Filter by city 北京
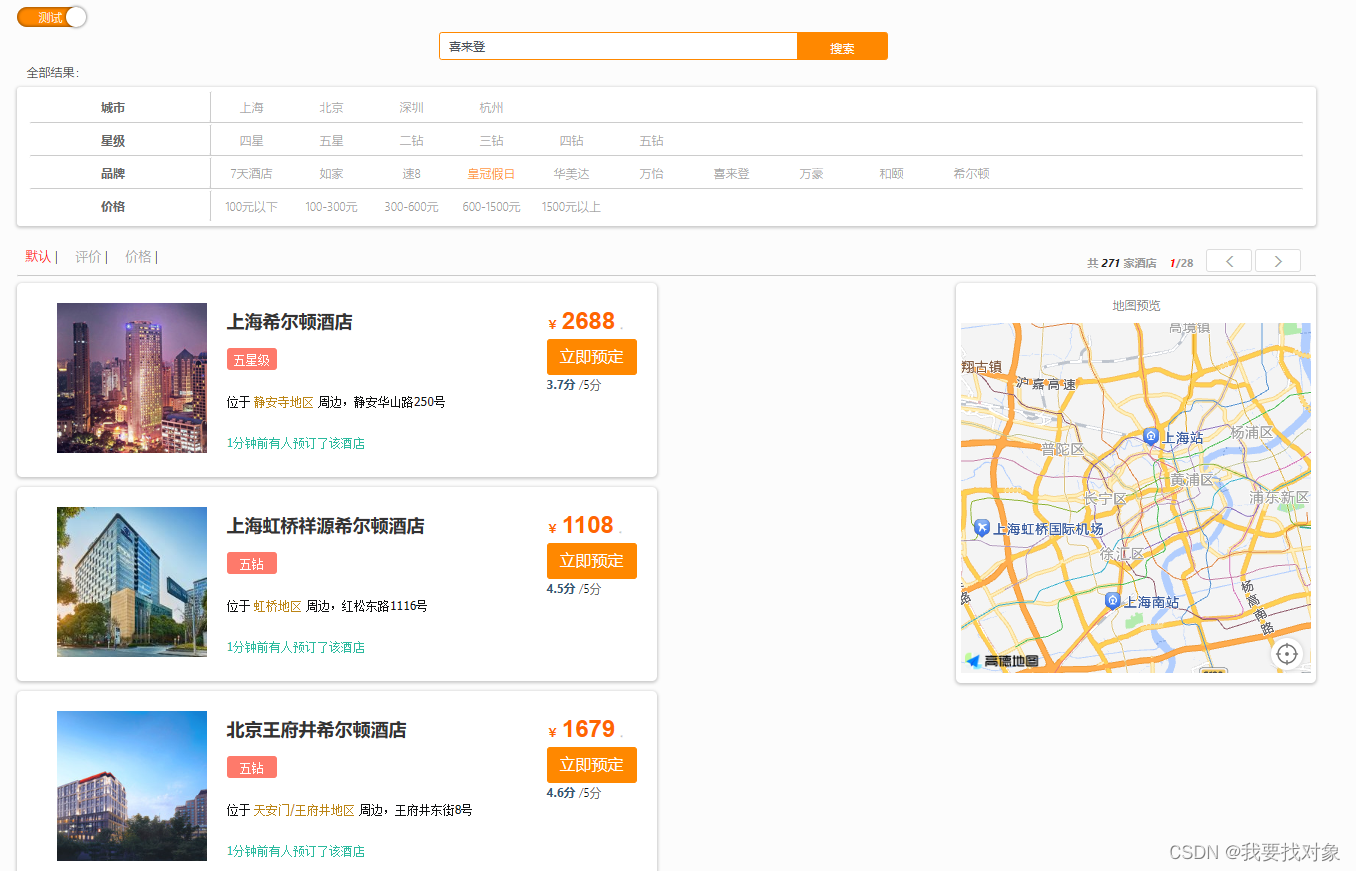 [331, 108]
